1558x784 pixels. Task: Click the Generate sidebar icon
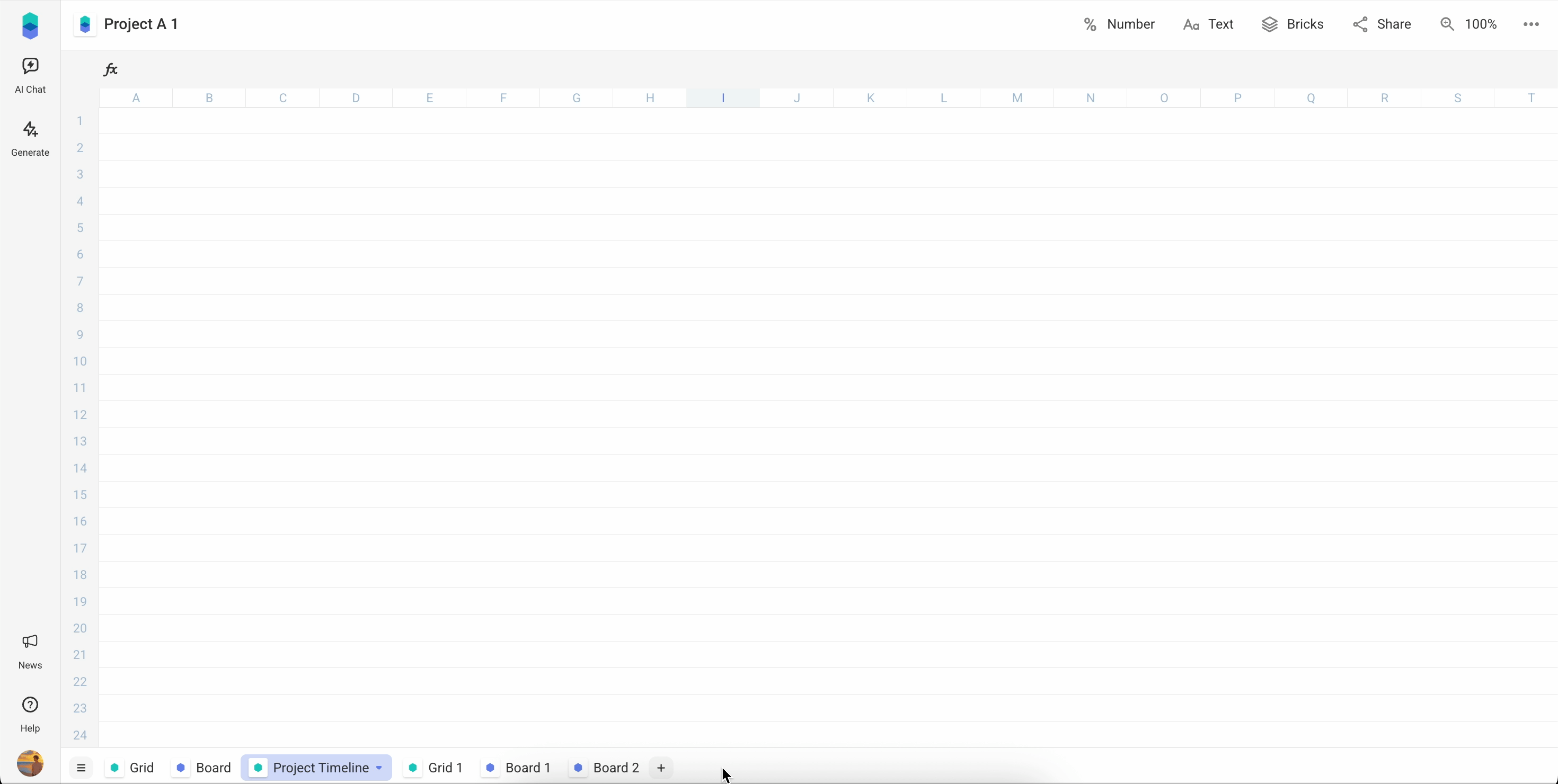click(x=30, y=138)
